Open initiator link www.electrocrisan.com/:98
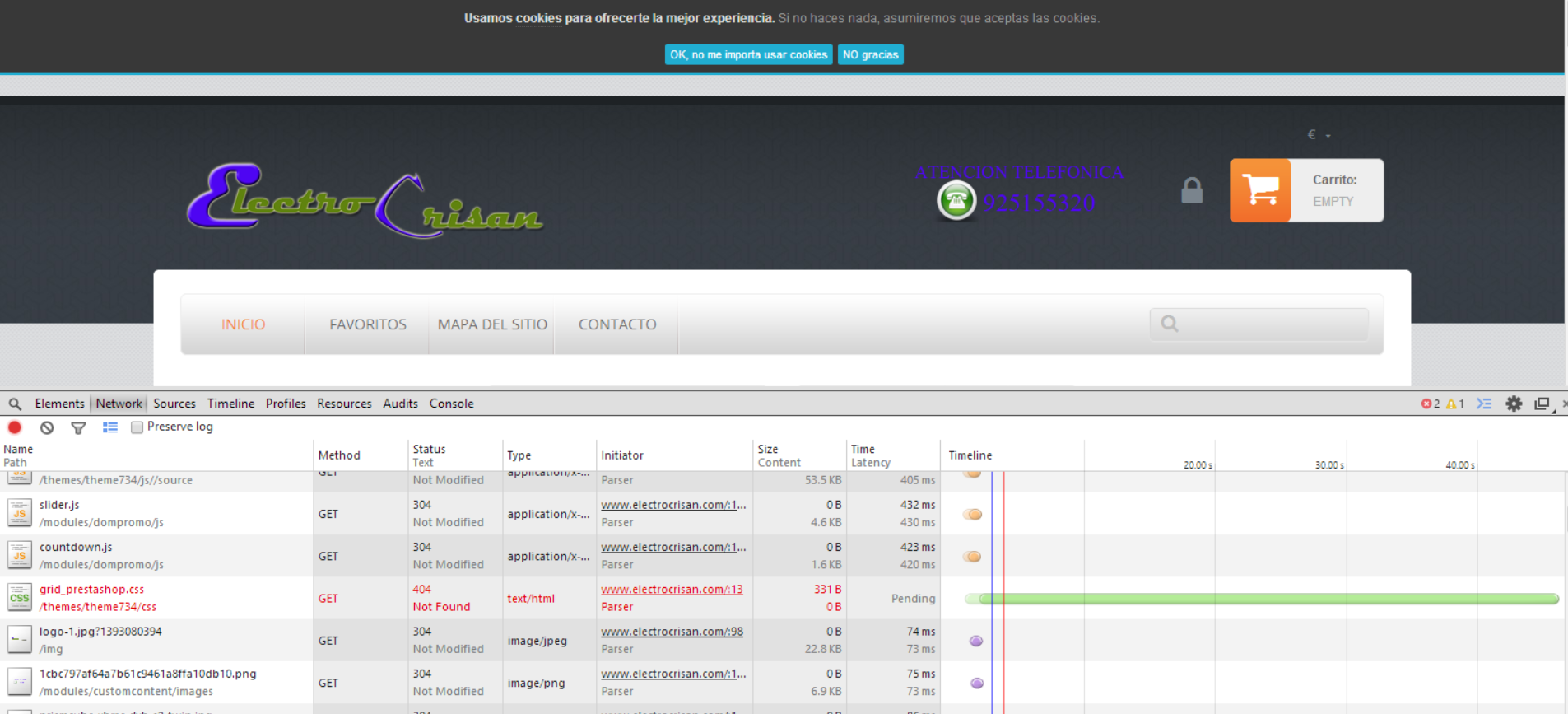 click(672, 631)
